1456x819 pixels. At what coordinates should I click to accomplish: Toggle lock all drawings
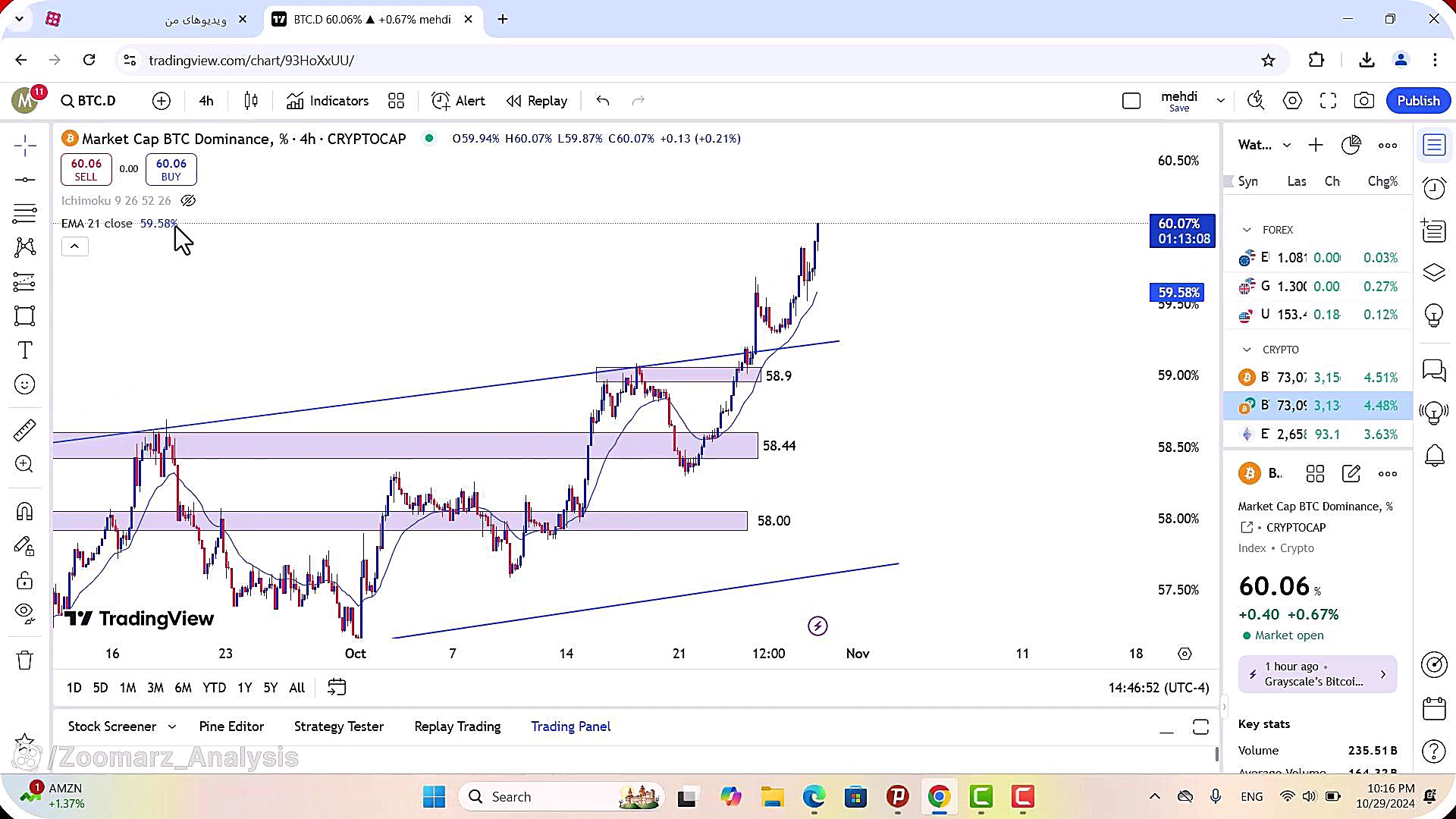[x=25, y=581]
